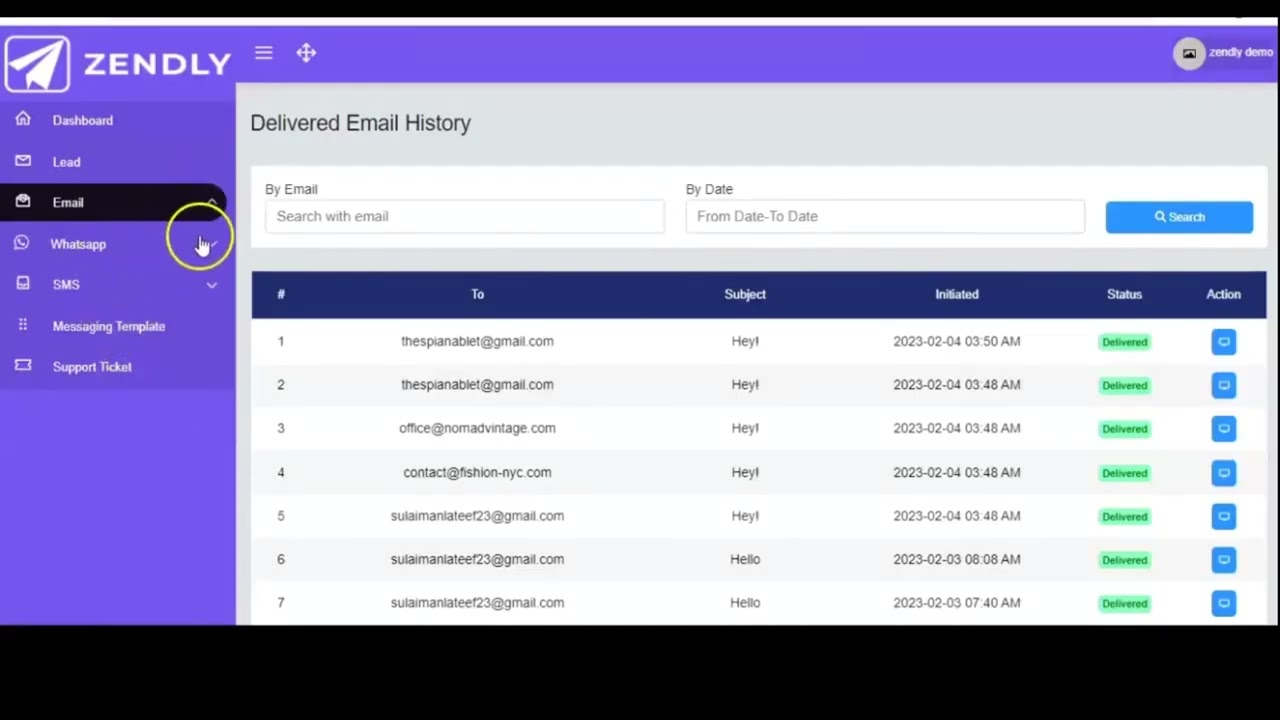Screen dimensions: 1280x720
Task: Click office@nomadvintage.com address
Action: tap(477, 428)
